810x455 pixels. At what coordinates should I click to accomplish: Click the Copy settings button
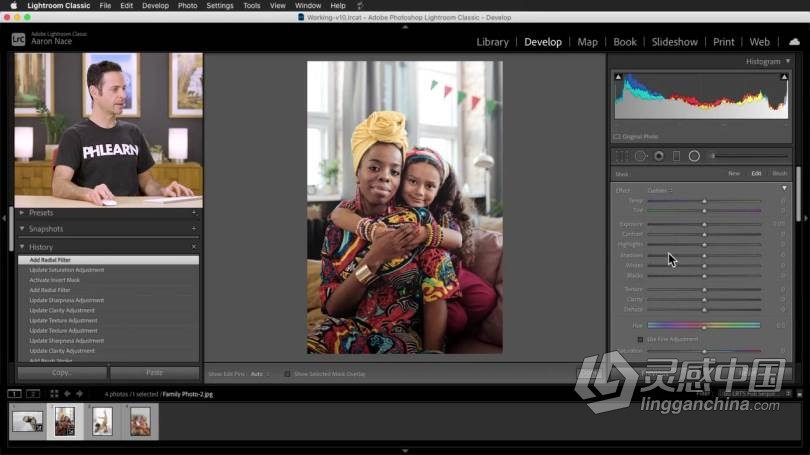[62, 372]
